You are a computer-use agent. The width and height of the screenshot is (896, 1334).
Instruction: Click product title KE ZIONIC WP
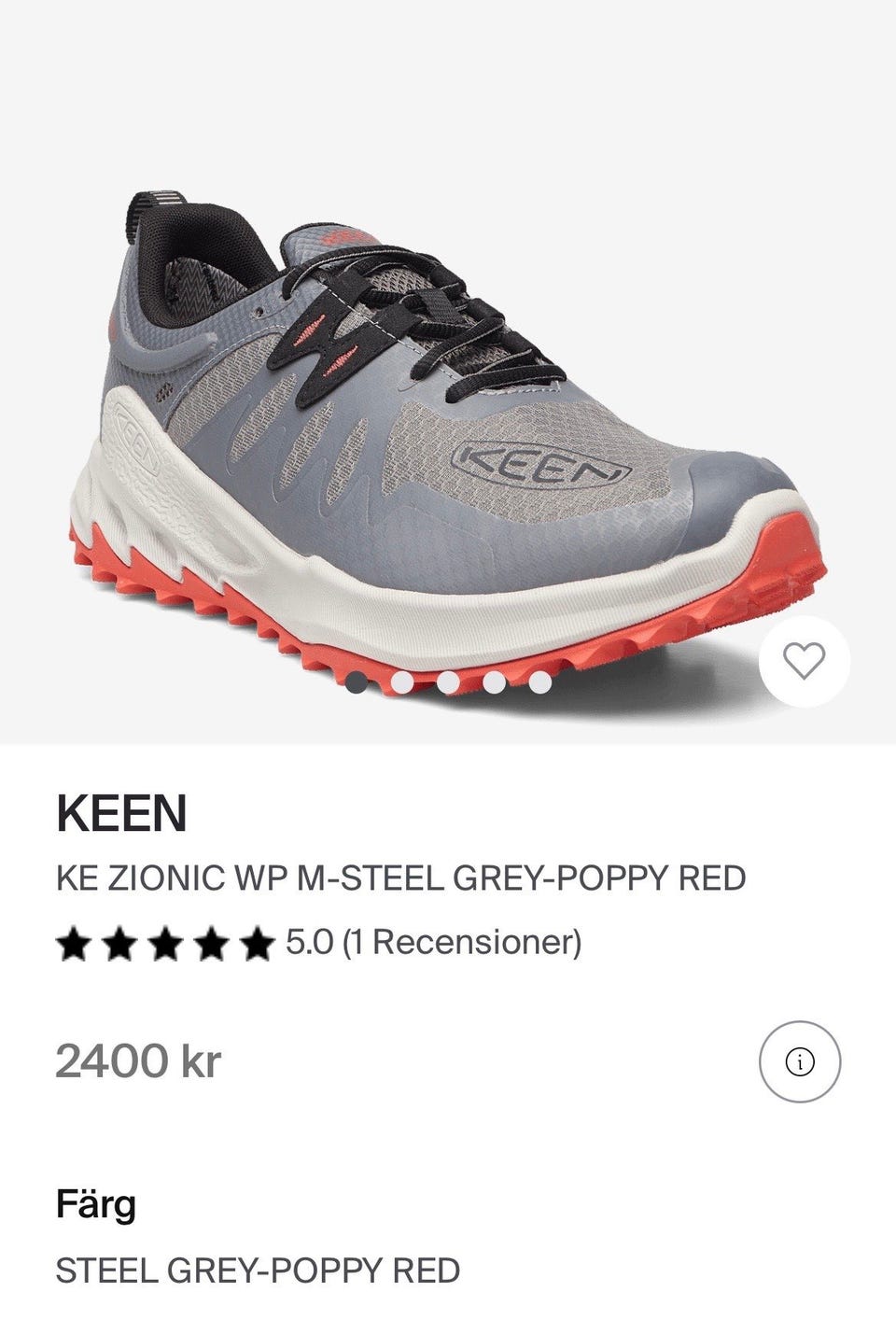pos(401,878)
